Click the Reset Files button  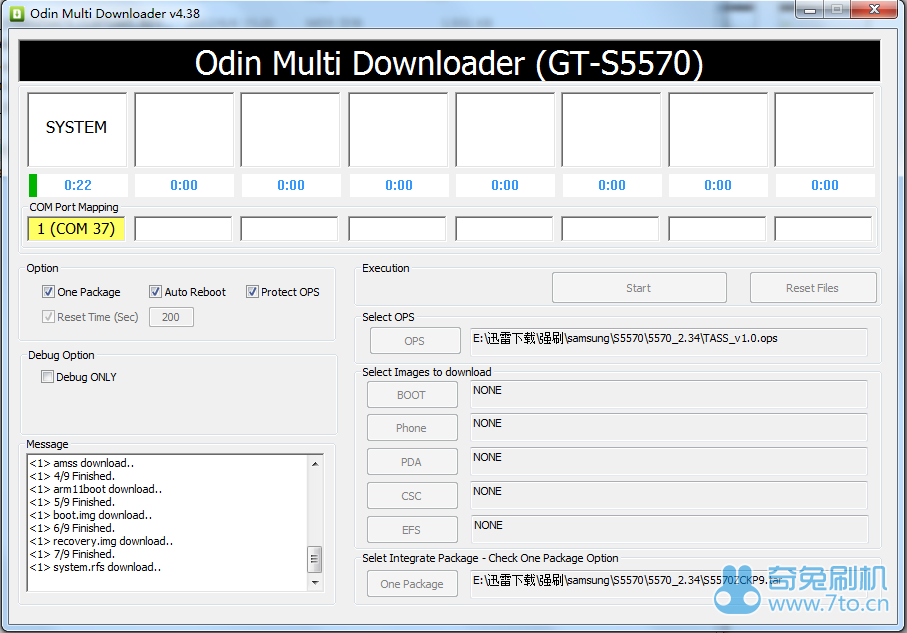[x=813, y=288]
